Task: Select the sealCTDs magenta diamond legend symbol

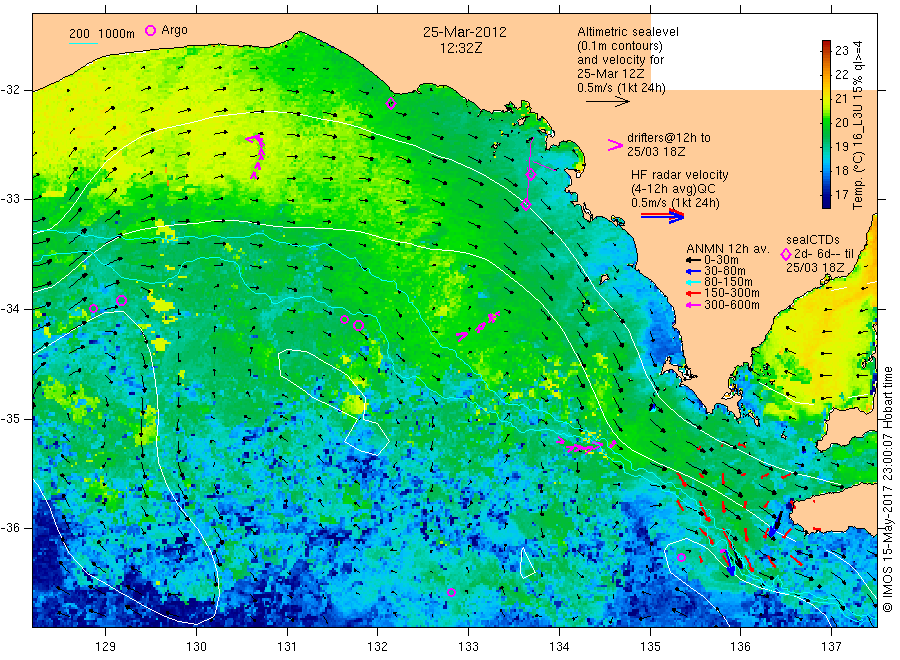Action: click(x=786, y=254)
